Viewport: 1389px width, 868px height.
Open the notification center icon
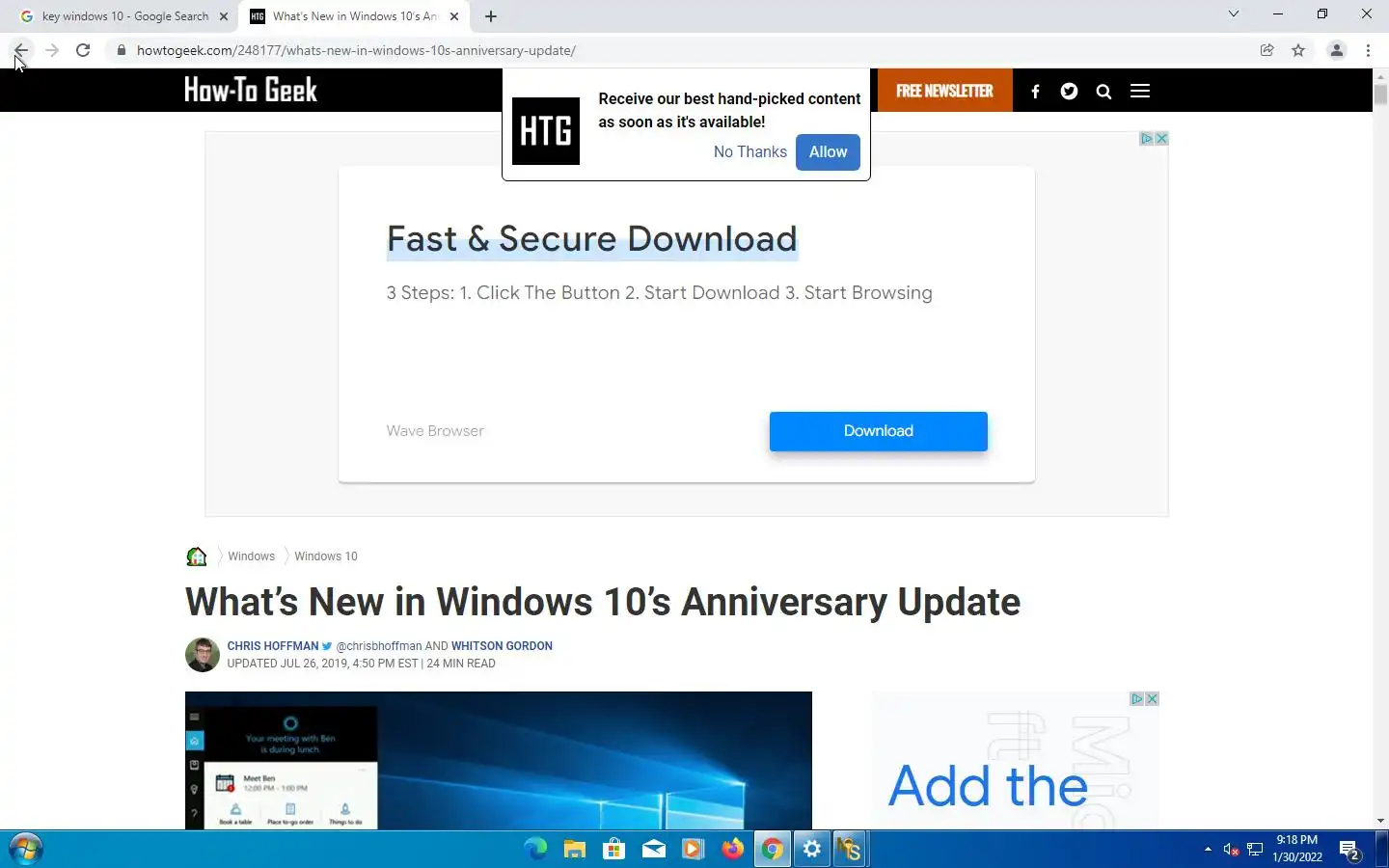[x=1349, y=850]
